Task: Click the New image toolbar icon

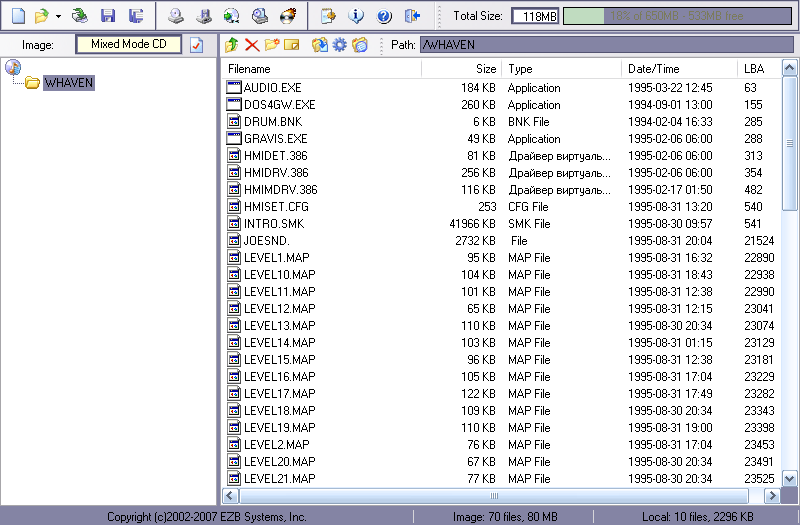Action: pyautogui.click(x=18, y=16)
